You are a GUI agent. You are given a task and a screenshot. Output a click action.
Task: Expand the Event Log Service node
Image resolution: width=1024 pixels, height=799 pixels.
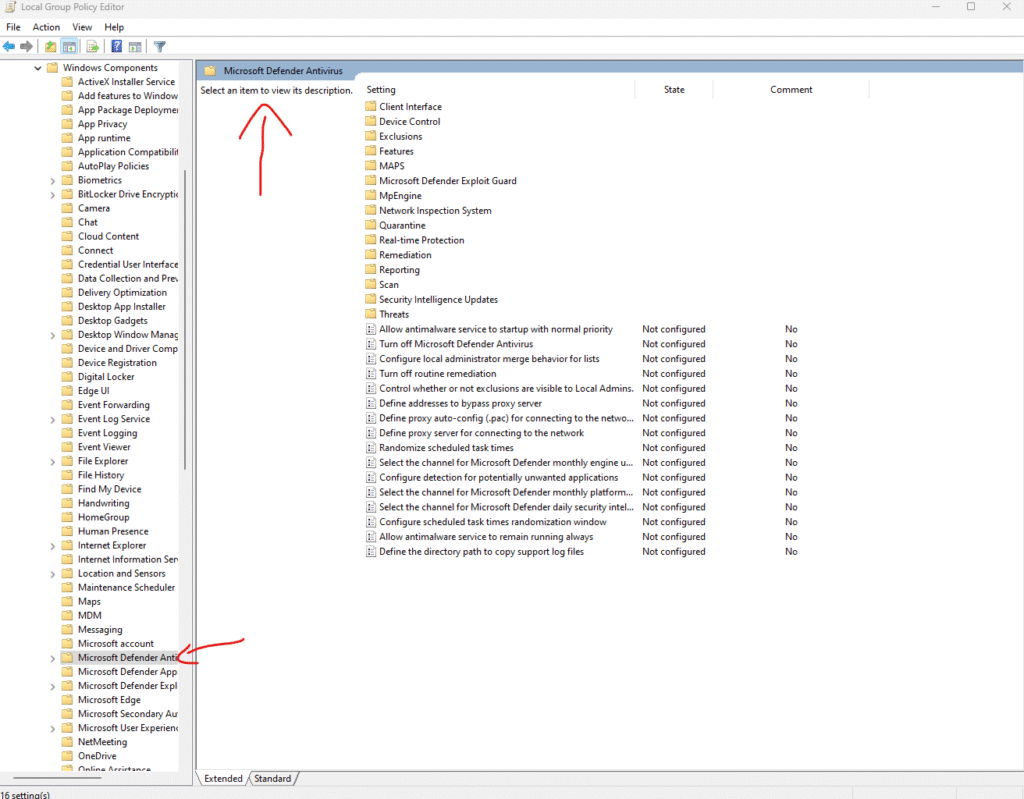[53, 419]
